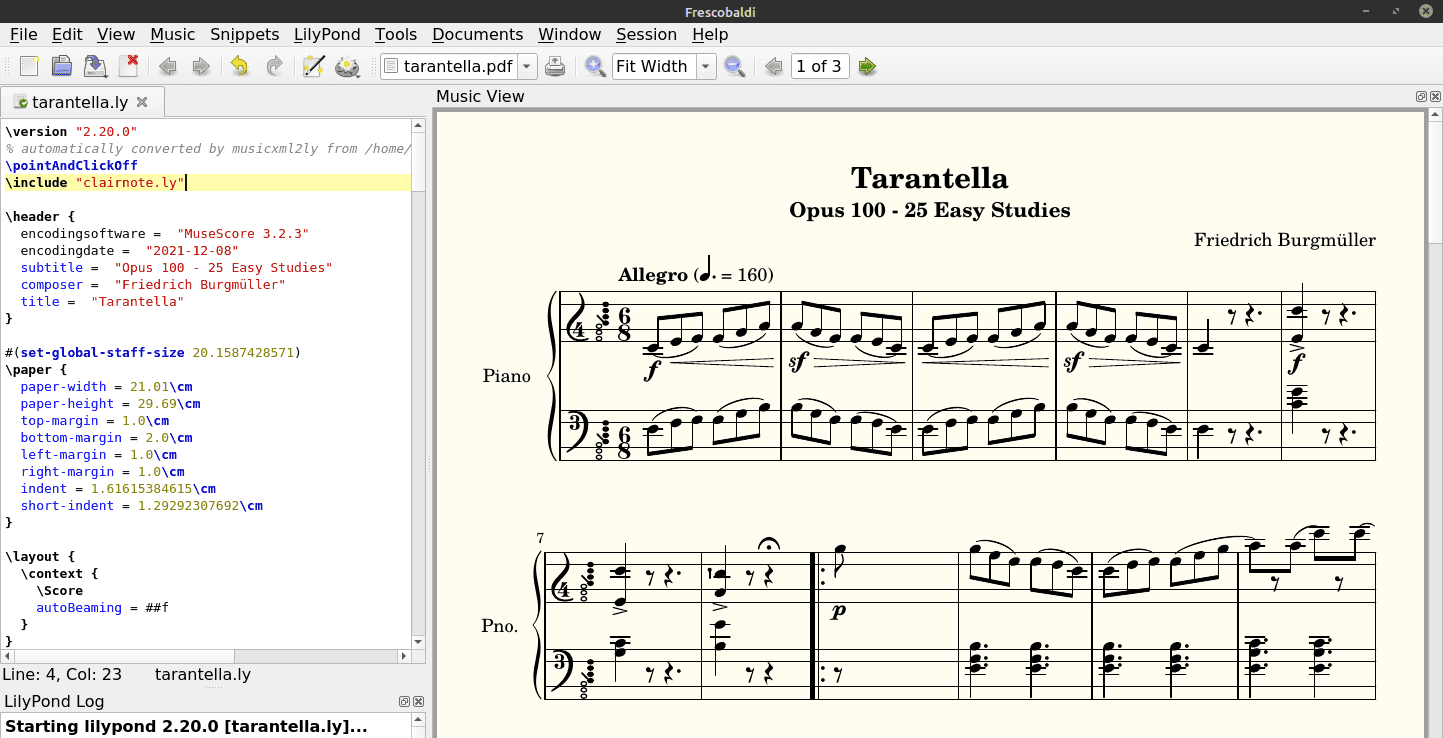Viewport: 1443px width, 738px height.
Task: Zoom out of the music view
Action: [734, 66]
